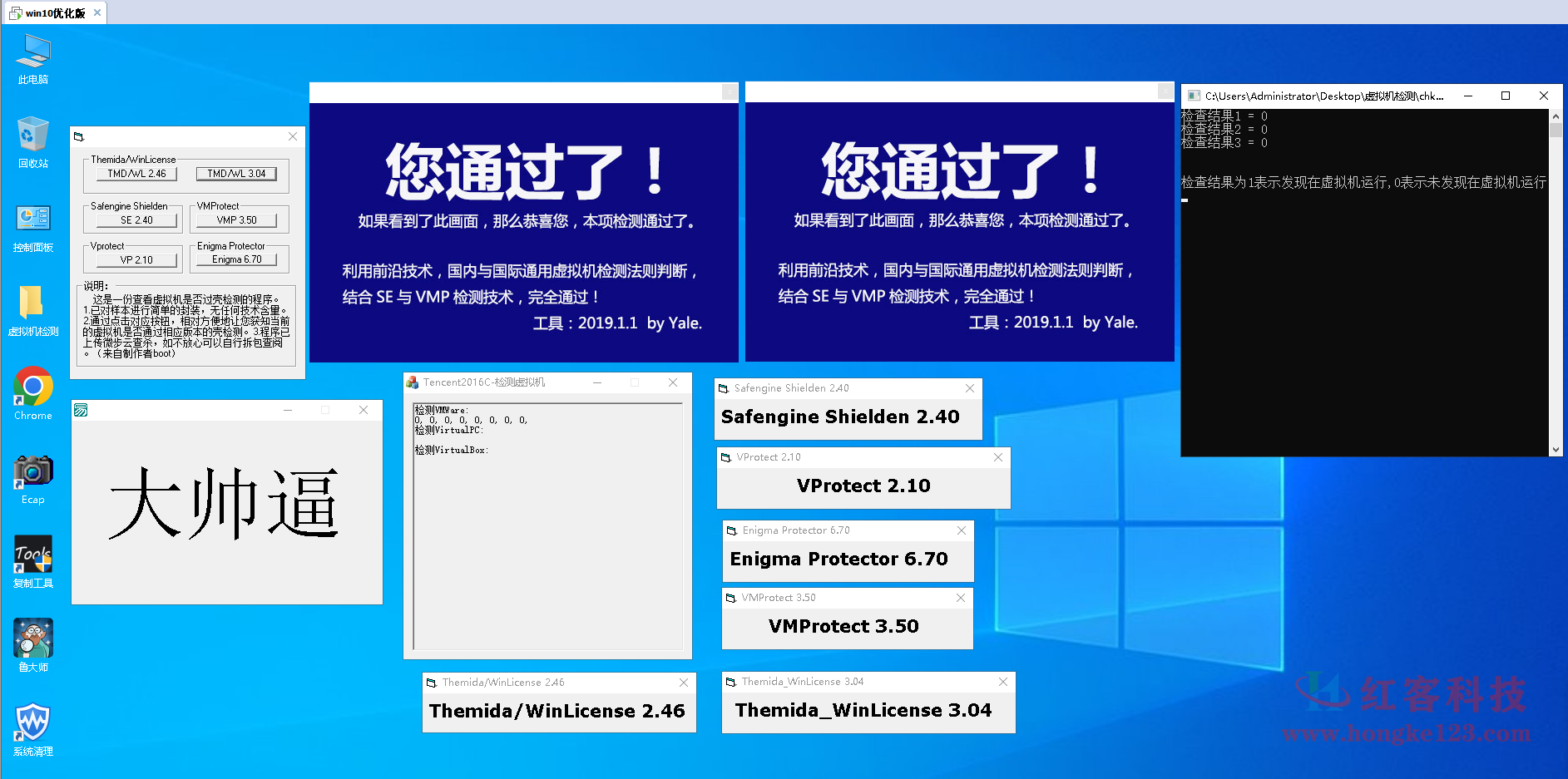The image size is (1568, 779).
Task: Open the 系统清理 shield icon
Action: point(33,729)
